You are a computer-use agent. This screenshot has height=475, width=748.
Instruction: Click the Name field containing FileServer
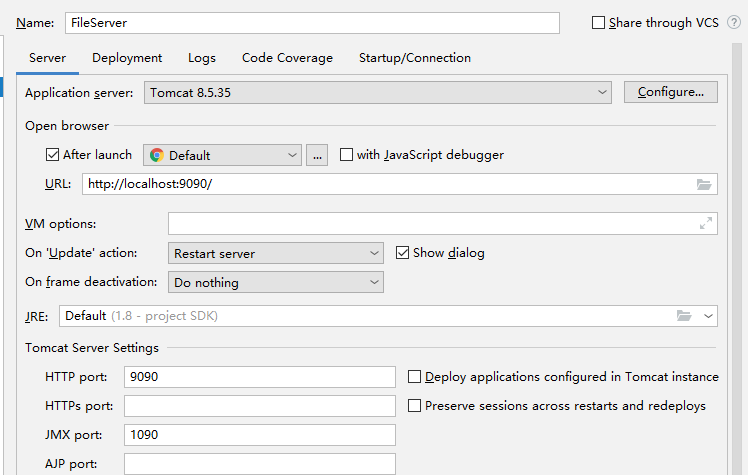click(312, 23)
